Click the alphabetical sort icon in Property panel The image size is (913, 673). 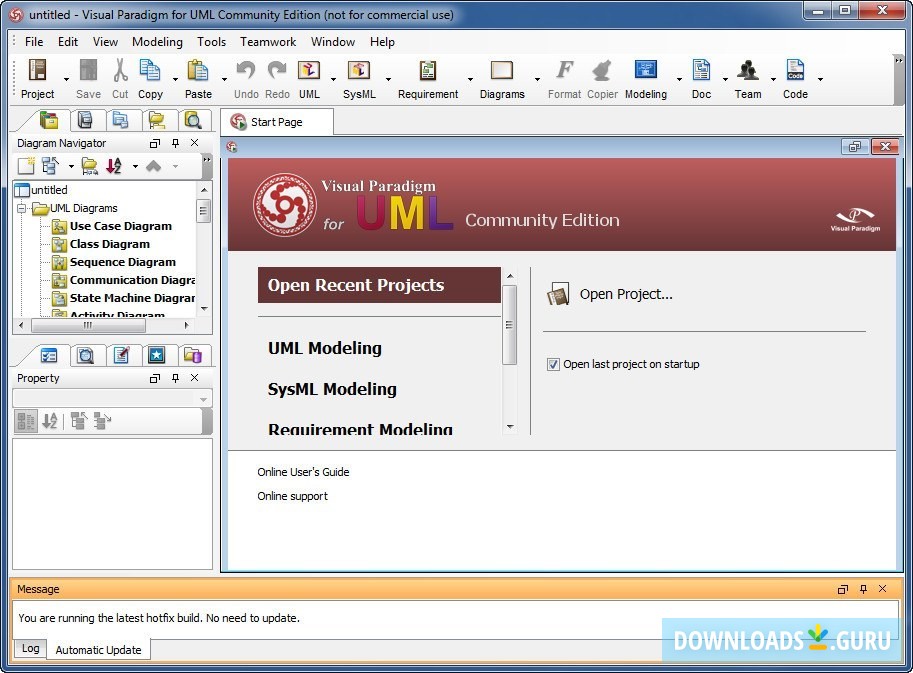pos(49,420)
